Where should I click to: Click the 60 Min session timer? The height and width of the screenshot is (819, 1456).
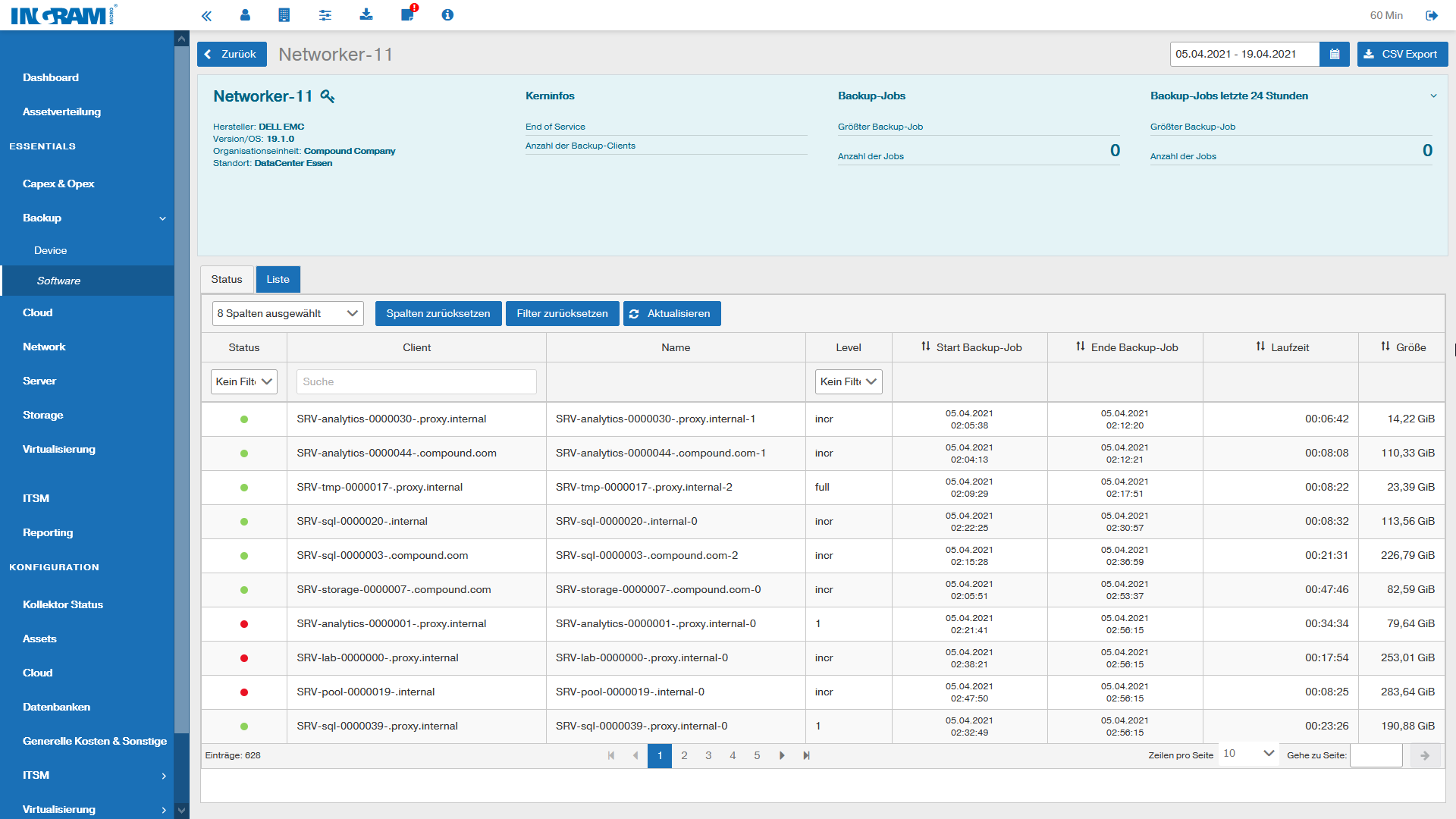pos(1386,15)
